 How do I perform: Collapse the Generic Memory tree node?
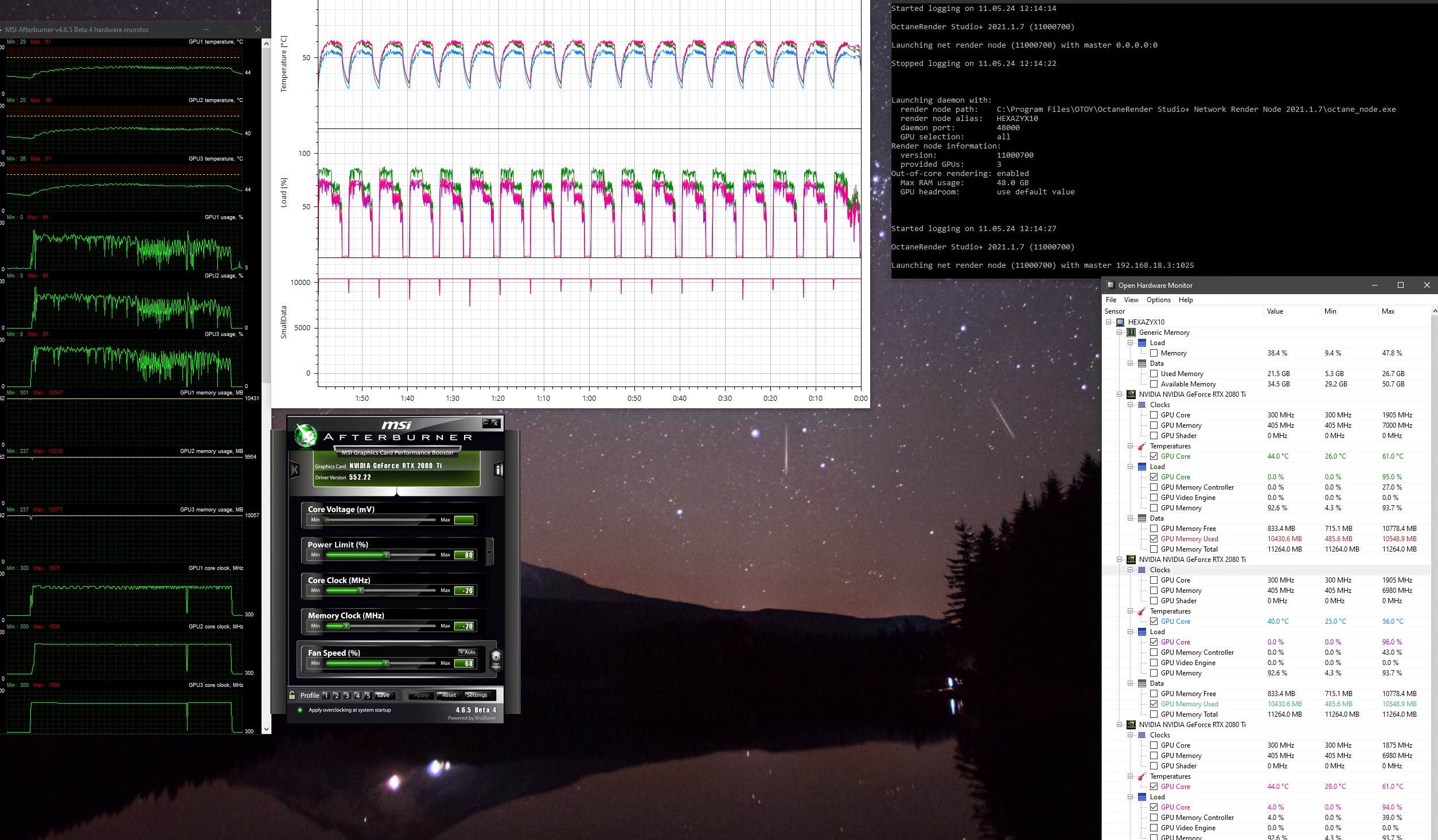1119,333
